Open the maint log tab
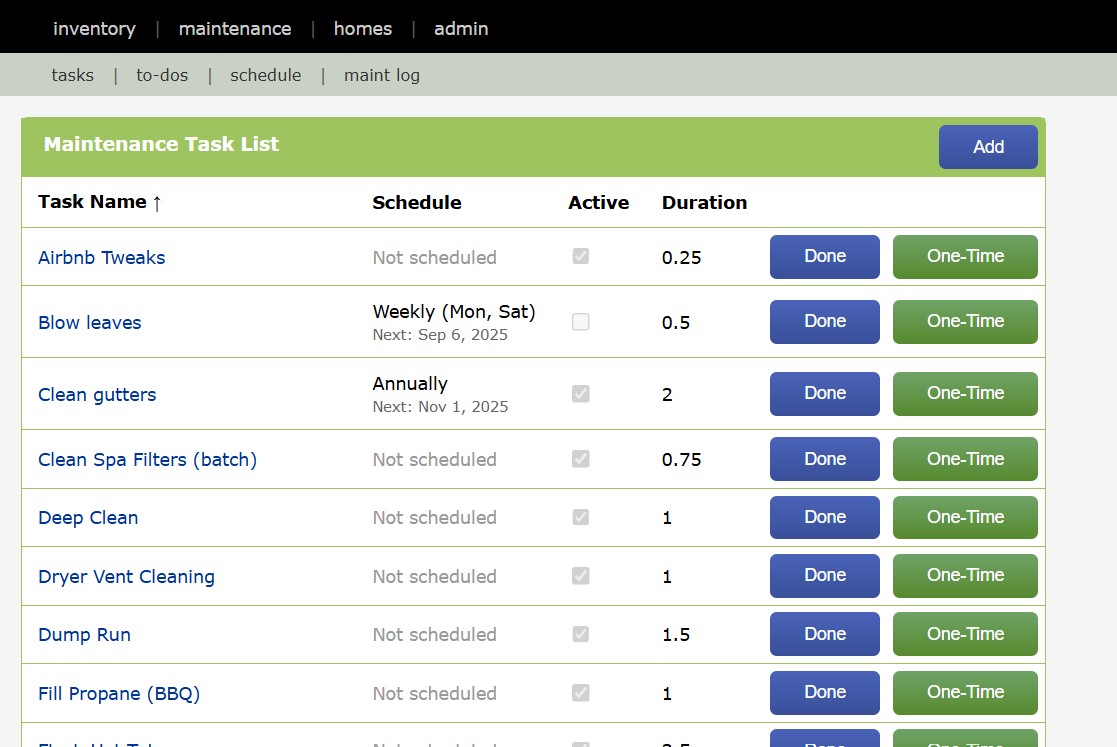 point(381,75)
